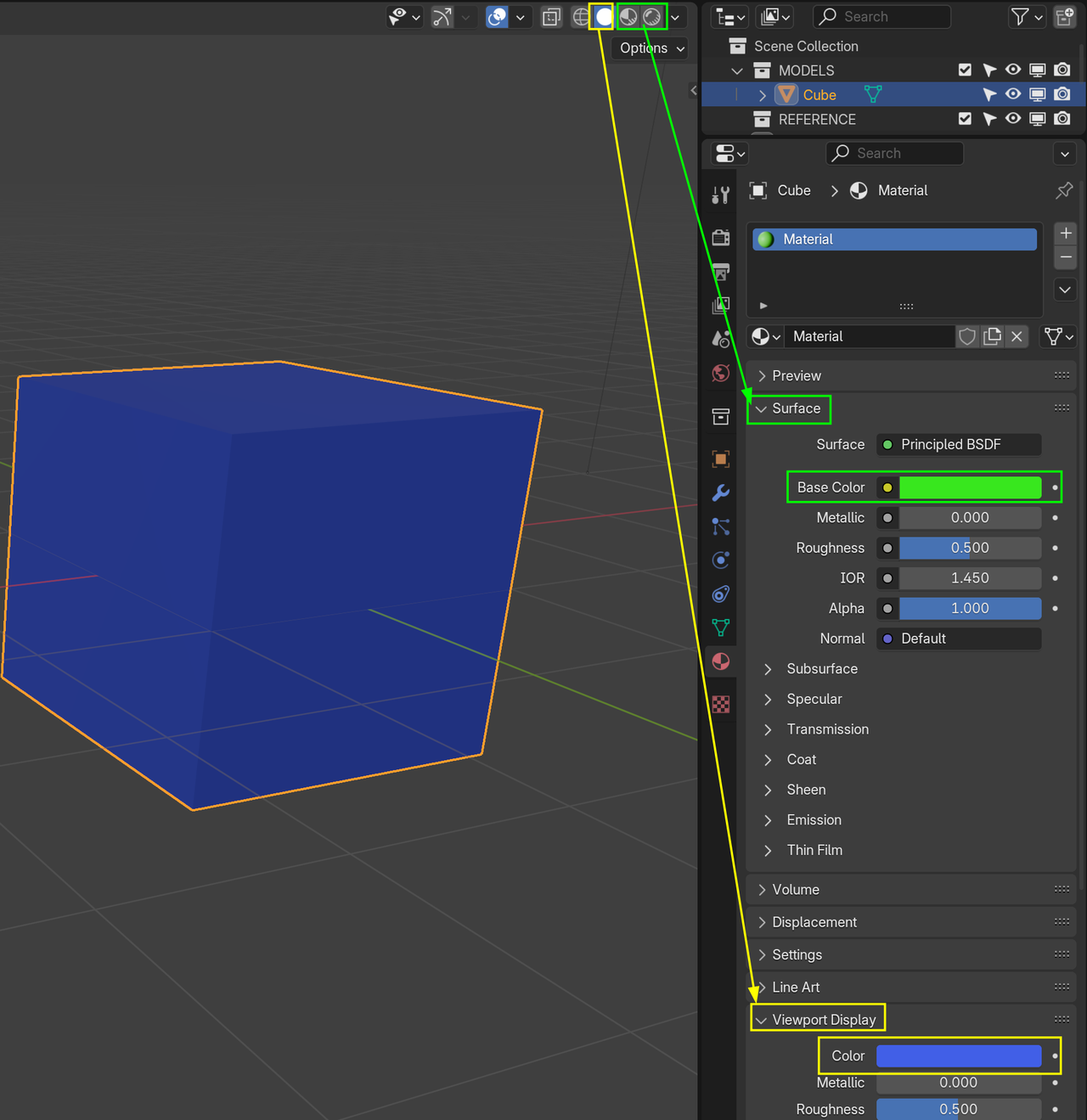1087x1120 pixels.
Task: Open the World properties tab
Action: click(721, 374)
